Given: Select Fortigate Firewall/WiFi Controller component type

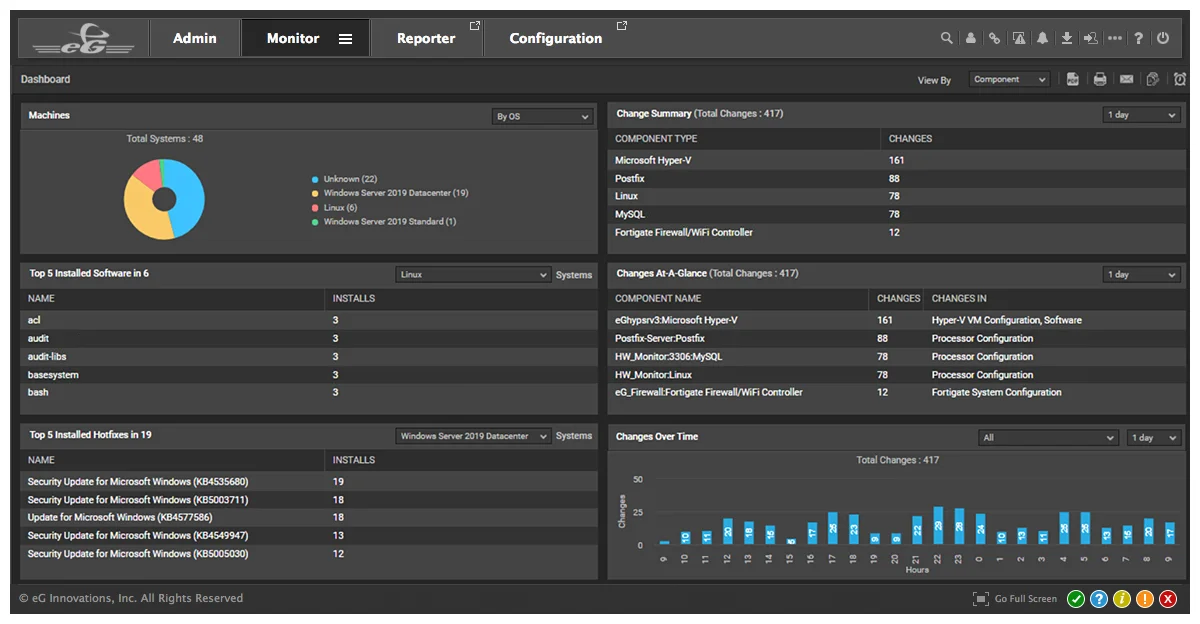Looking at the screenshot, I should 897,232.
